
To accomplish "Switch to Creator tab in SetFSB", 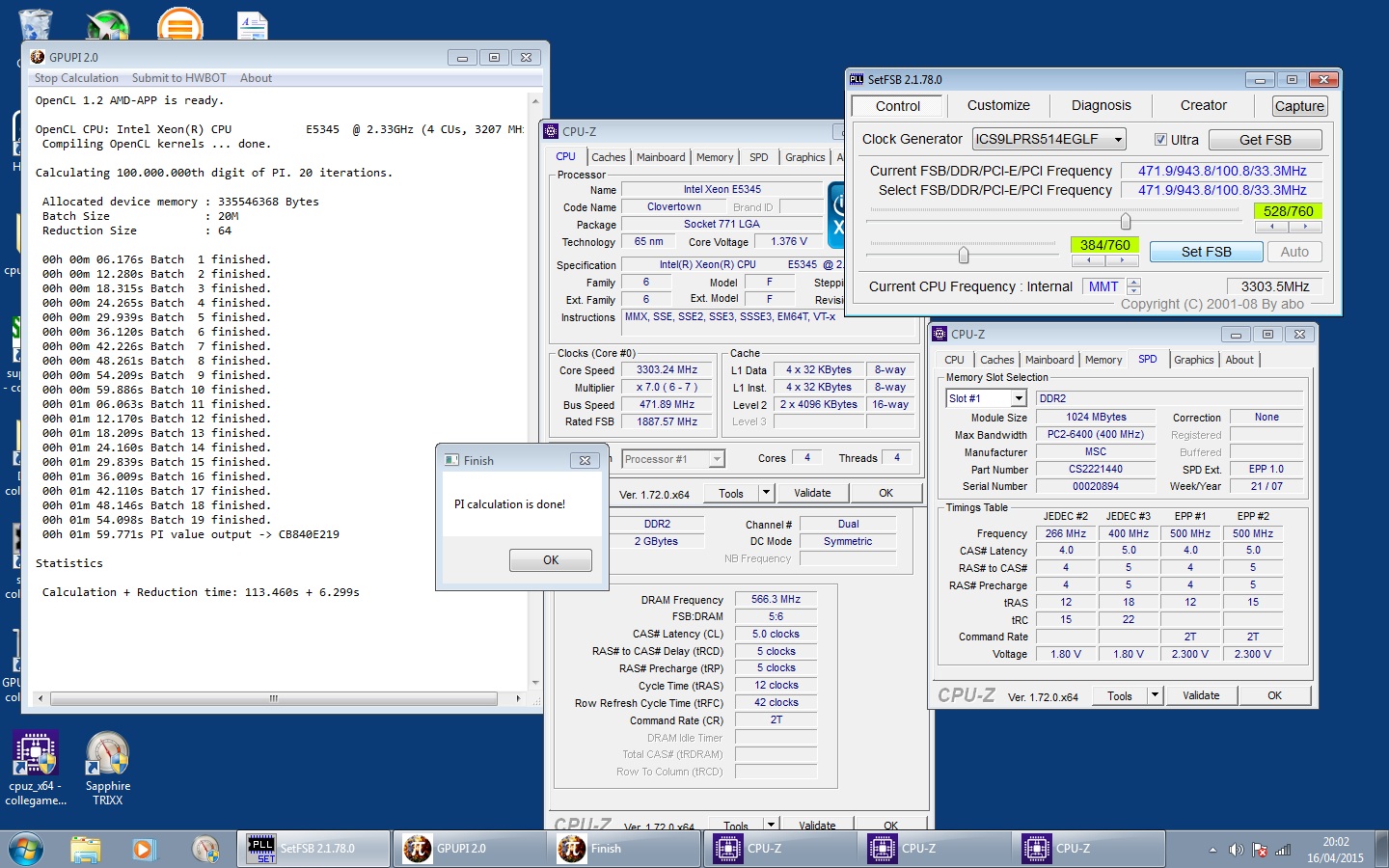I will tap(1203, 106).
